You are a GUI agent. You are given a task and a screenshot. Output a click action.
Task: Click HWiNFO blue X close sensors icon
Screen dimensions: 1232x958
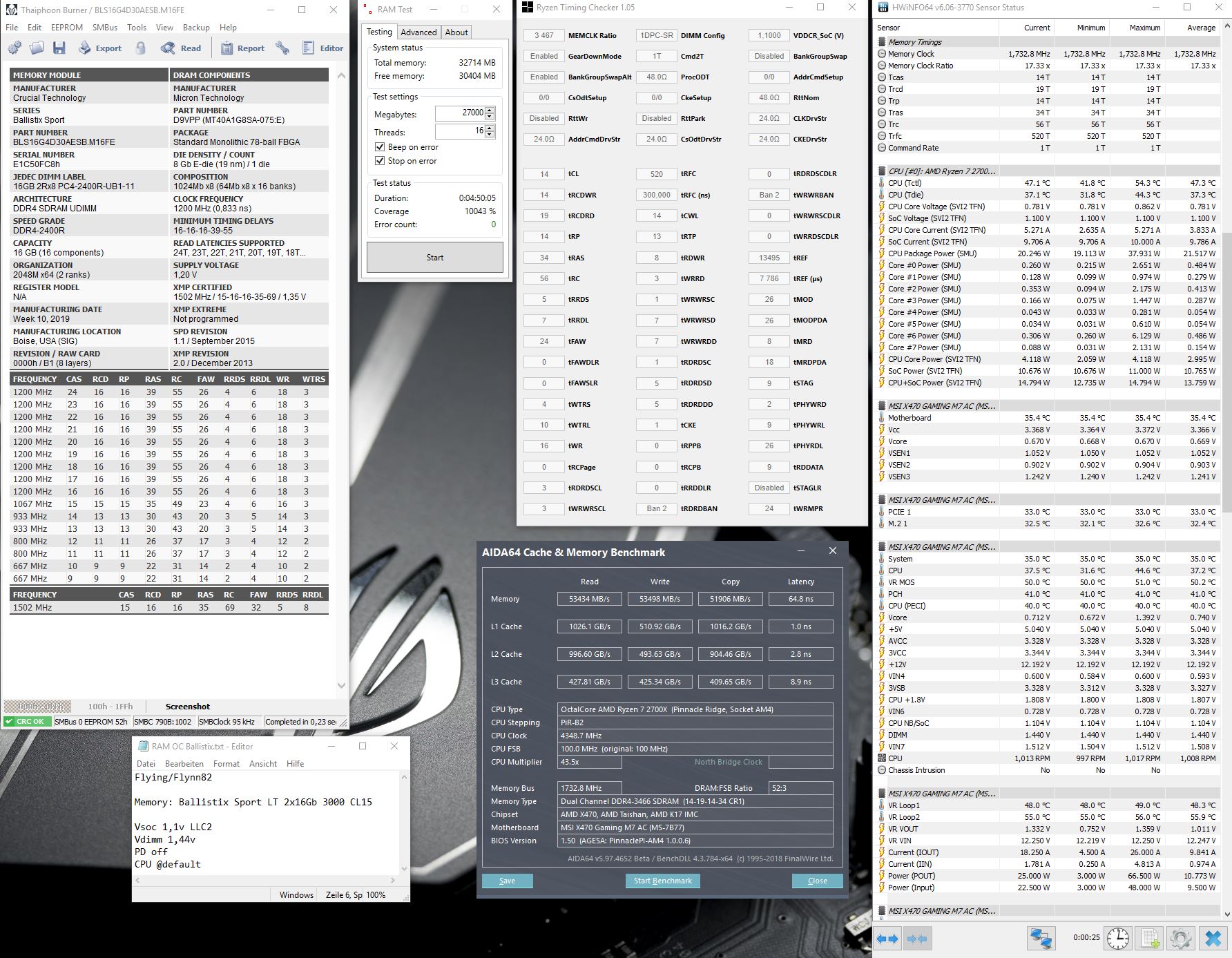point(1213,939)
